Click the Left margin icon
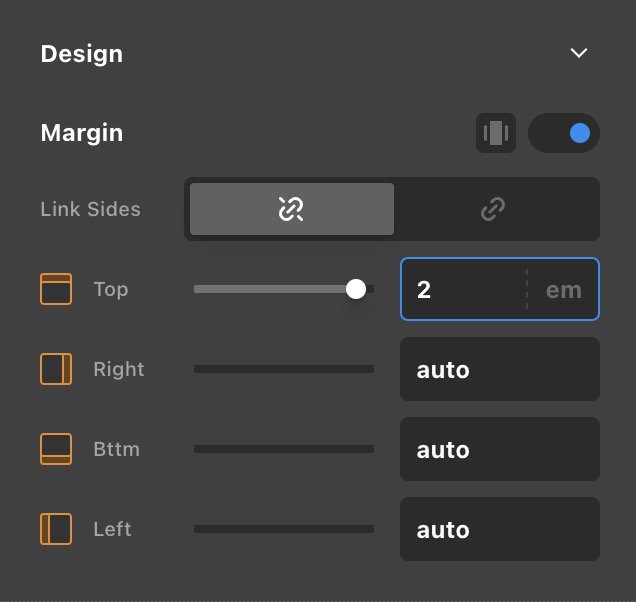Screen dimensions: 636x602 pos(56,529)
